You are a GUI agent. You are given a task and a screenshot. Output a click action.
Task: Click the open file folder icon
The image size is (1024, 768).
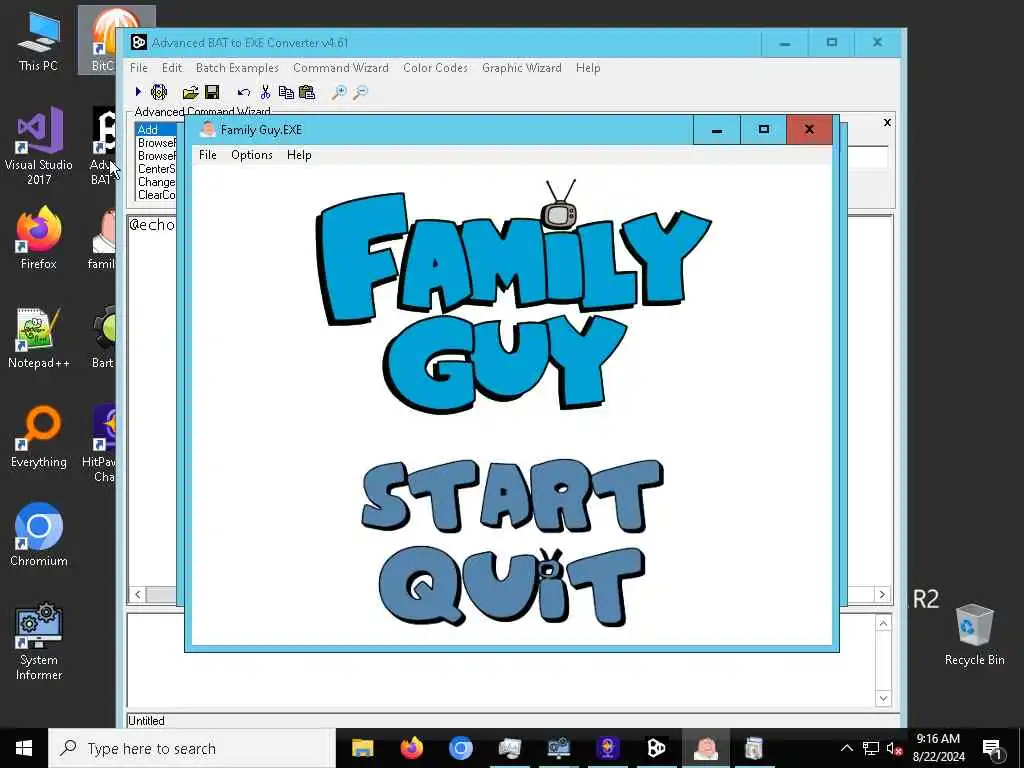[x=190, y=92]
